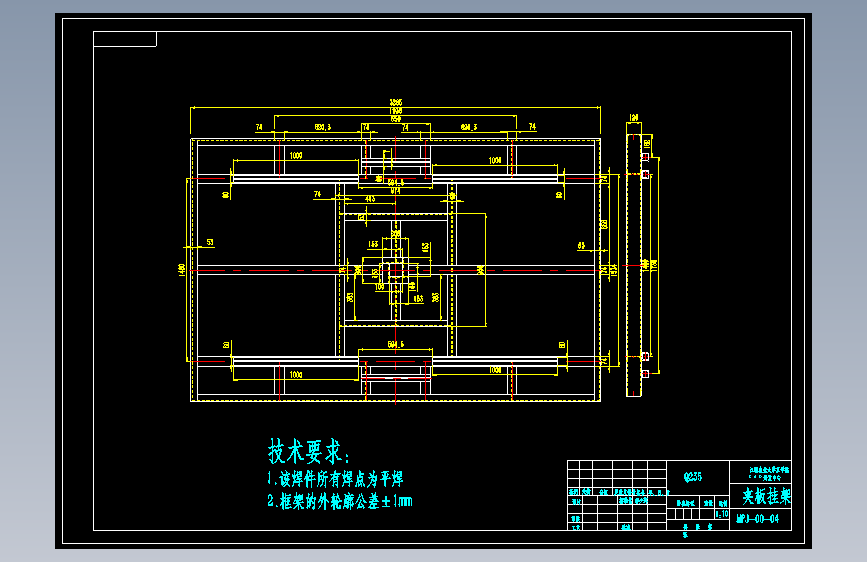
Task: Pick the note 1.该焊件所有焊点为平焊
Action: [335, 478]
